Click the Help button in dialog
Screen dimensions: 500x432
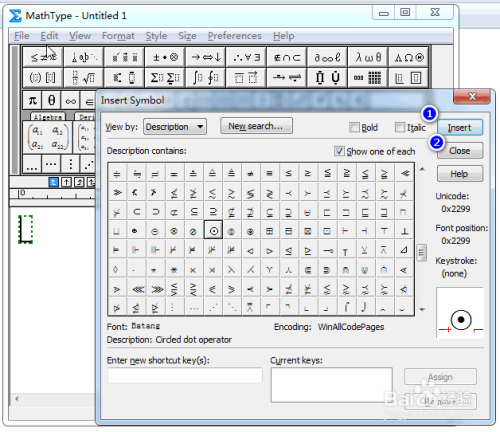[460, 174]
